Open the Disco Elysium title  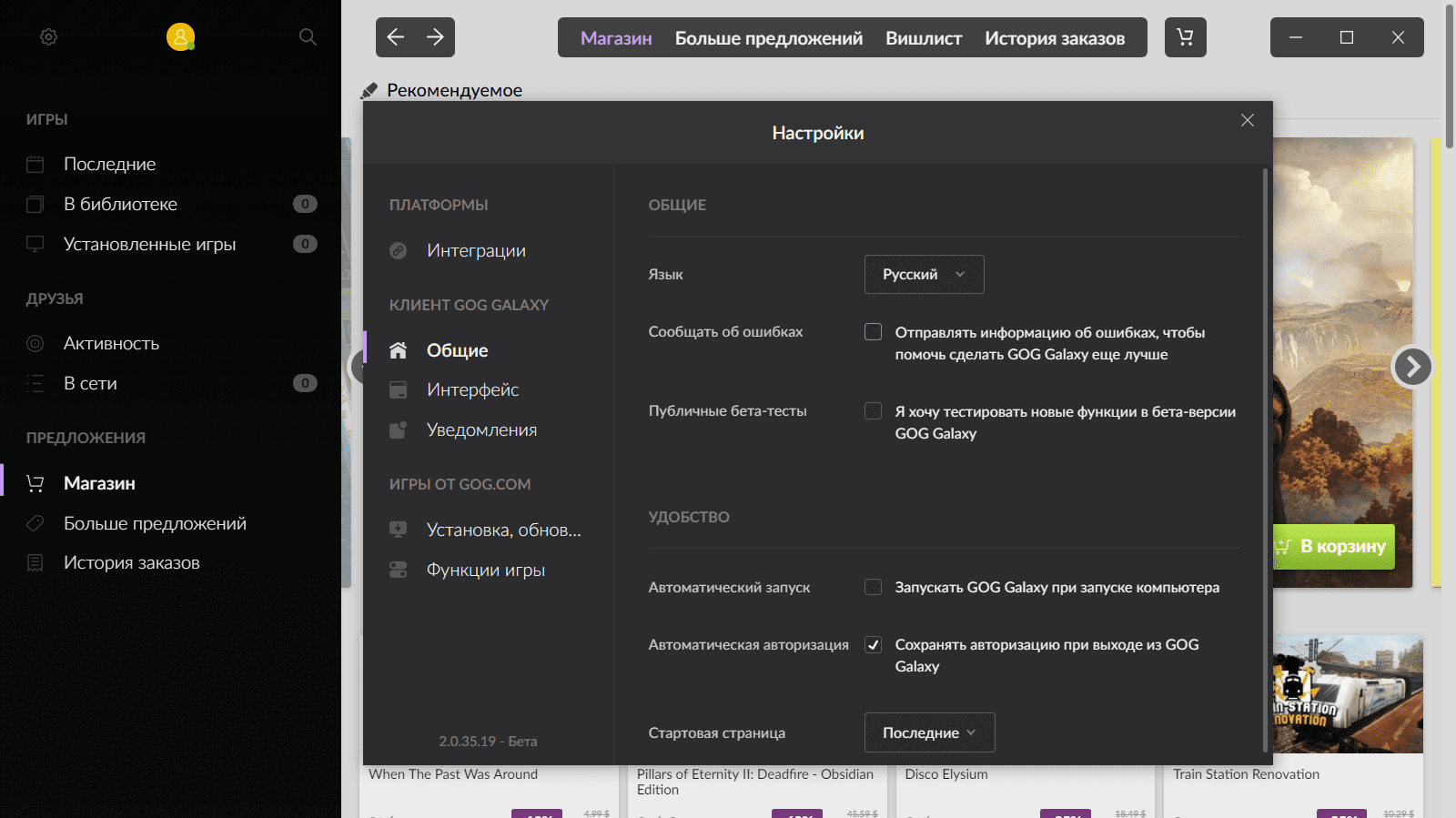click(x=946, y=774)
